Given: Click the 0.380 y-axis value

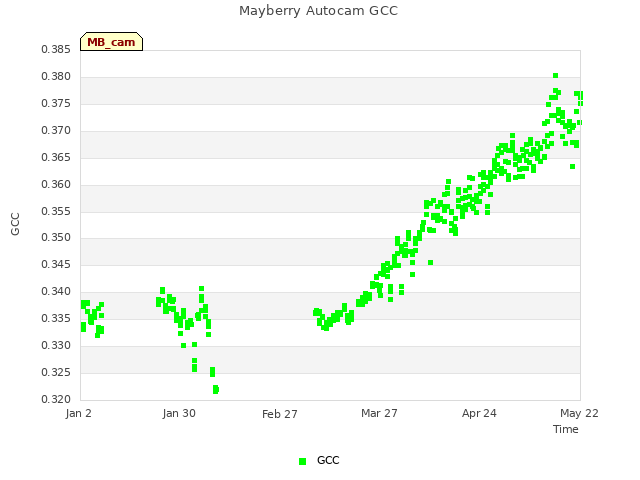Looking at the screenshot, I should pyautogui.click(x=56, y=76).
